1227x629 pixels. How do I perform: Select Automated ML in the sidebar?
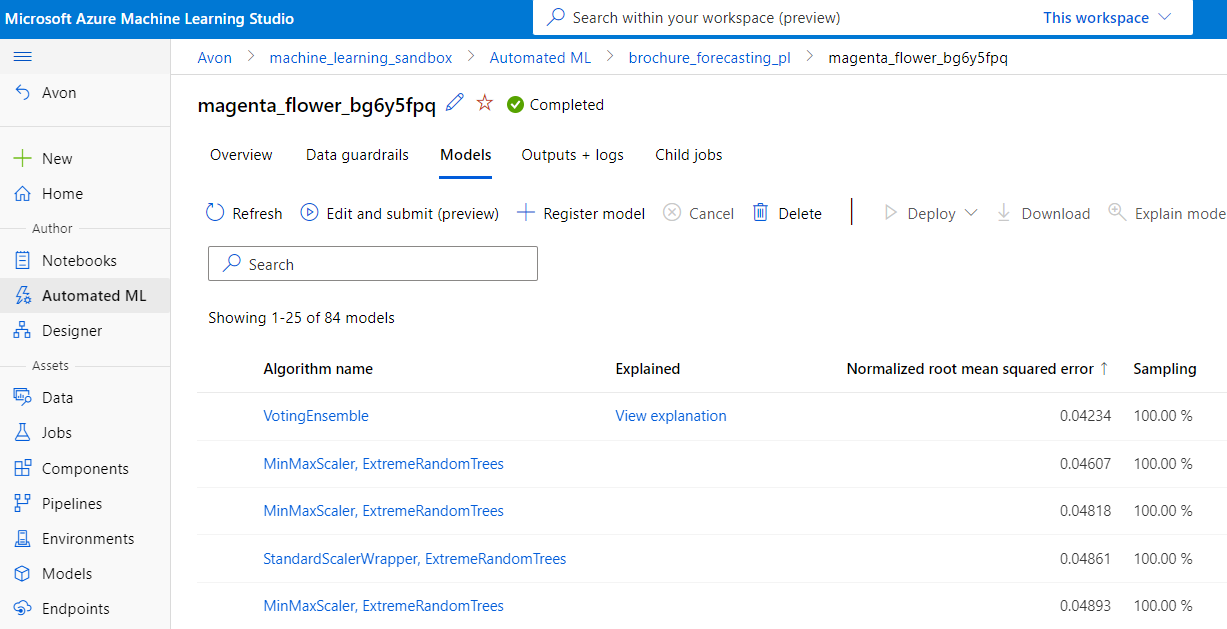pyautogui.click(x=85, y=296)
